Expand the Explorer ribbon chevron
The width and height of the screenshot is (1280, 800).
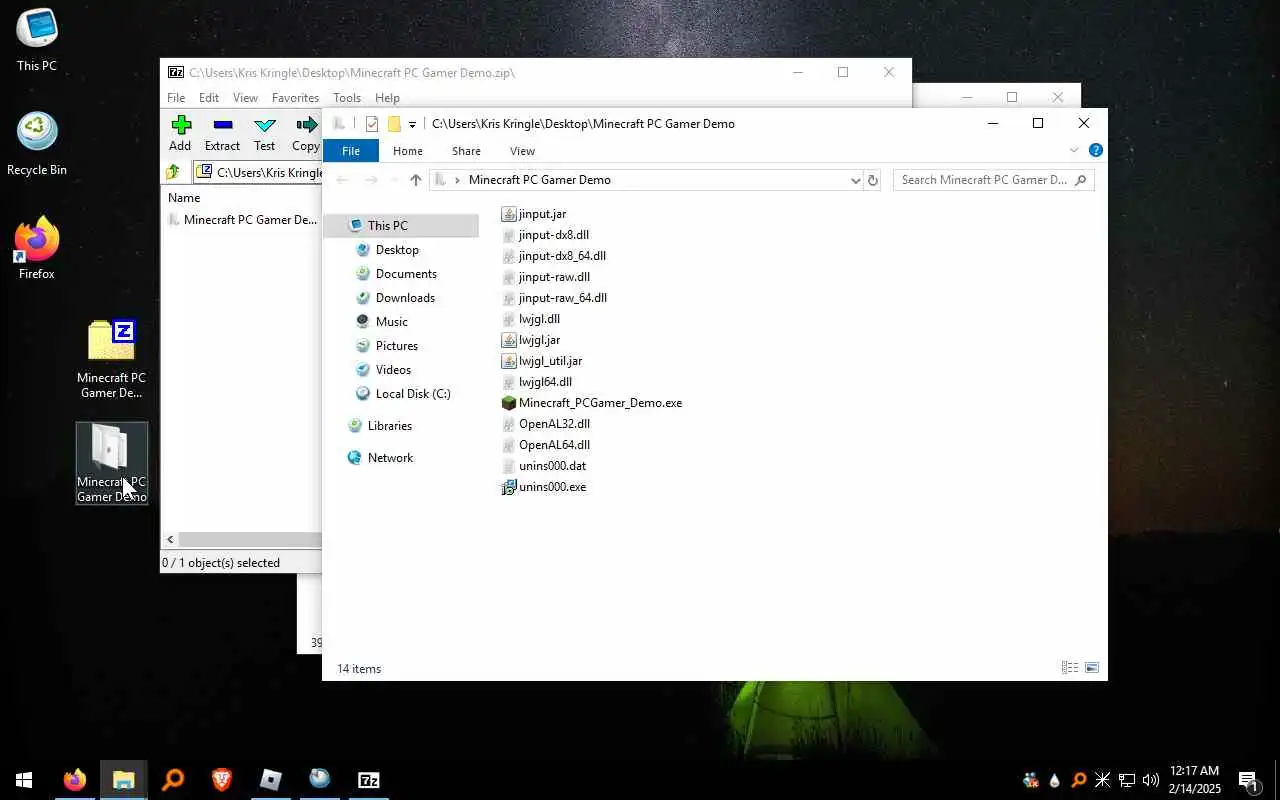[x=1074, y=150]
